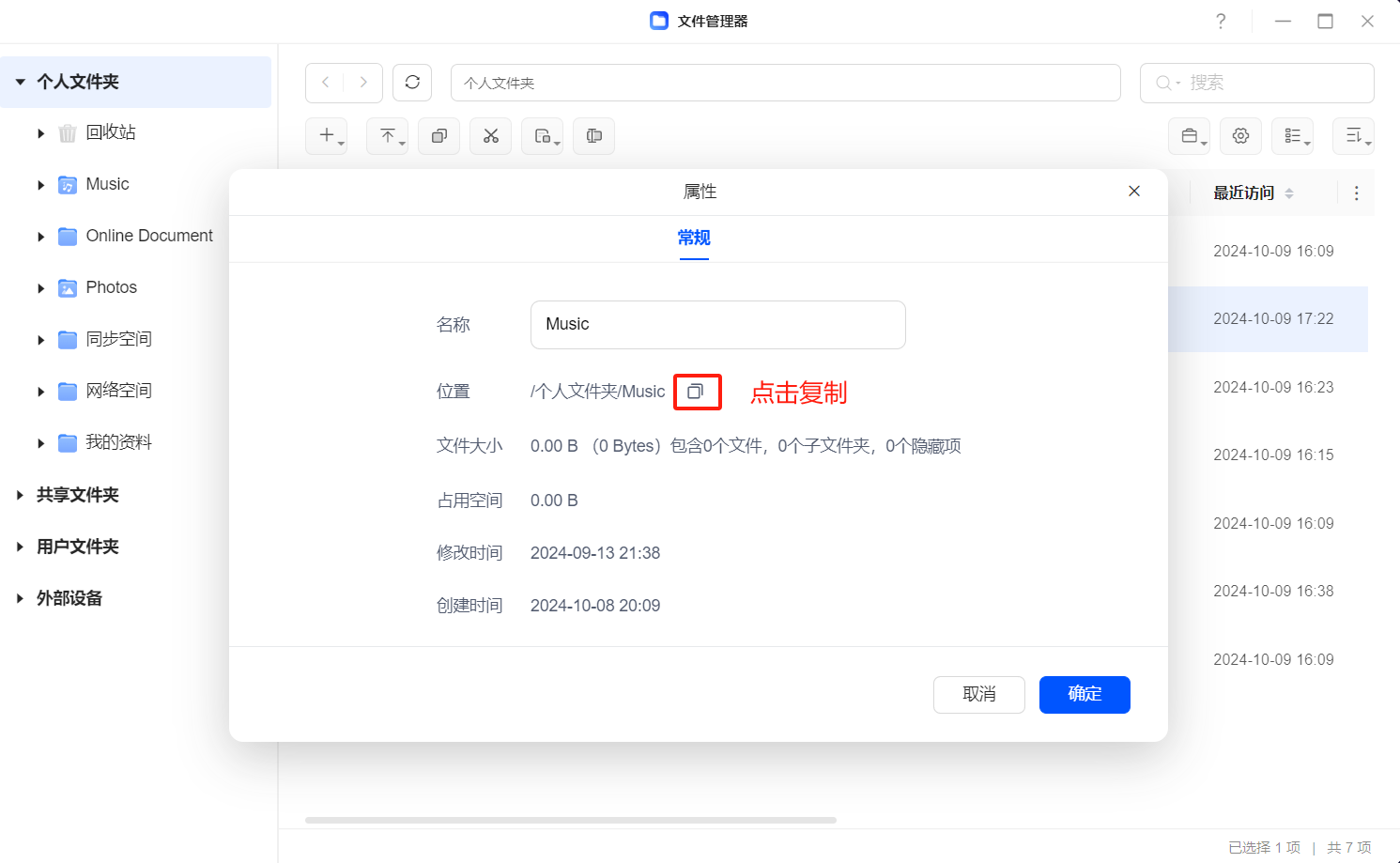
Task: Click the 取消 button
Action: point(978,694)
